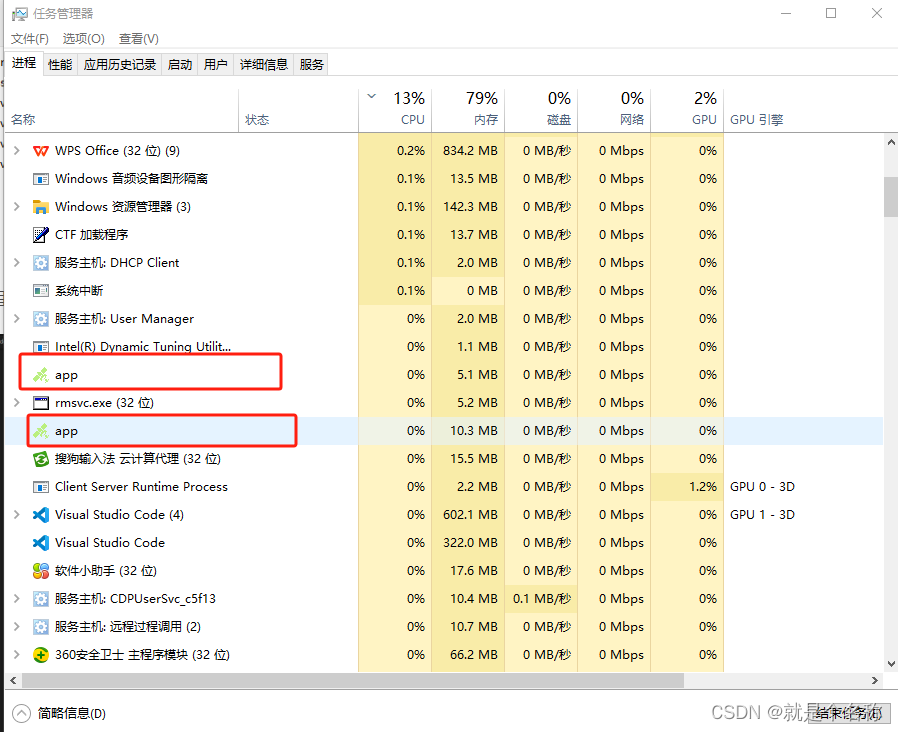The width and height of the screenshot is (898, 732).
Task: Select the 进程 tab
Action: (x=24, y=63)
